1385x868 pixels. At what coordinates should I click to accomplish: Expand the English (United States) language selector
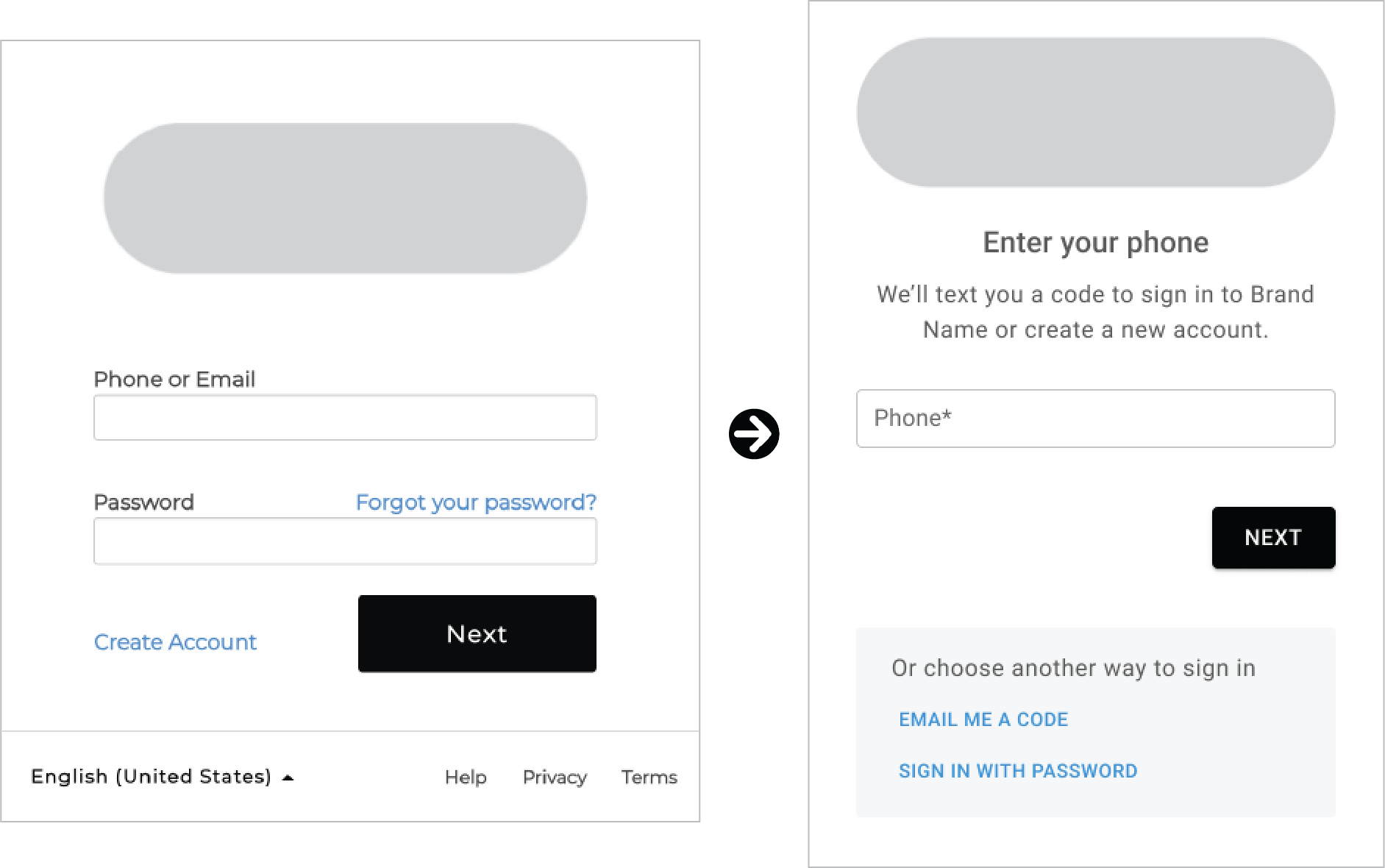click(x=152, y=776)
